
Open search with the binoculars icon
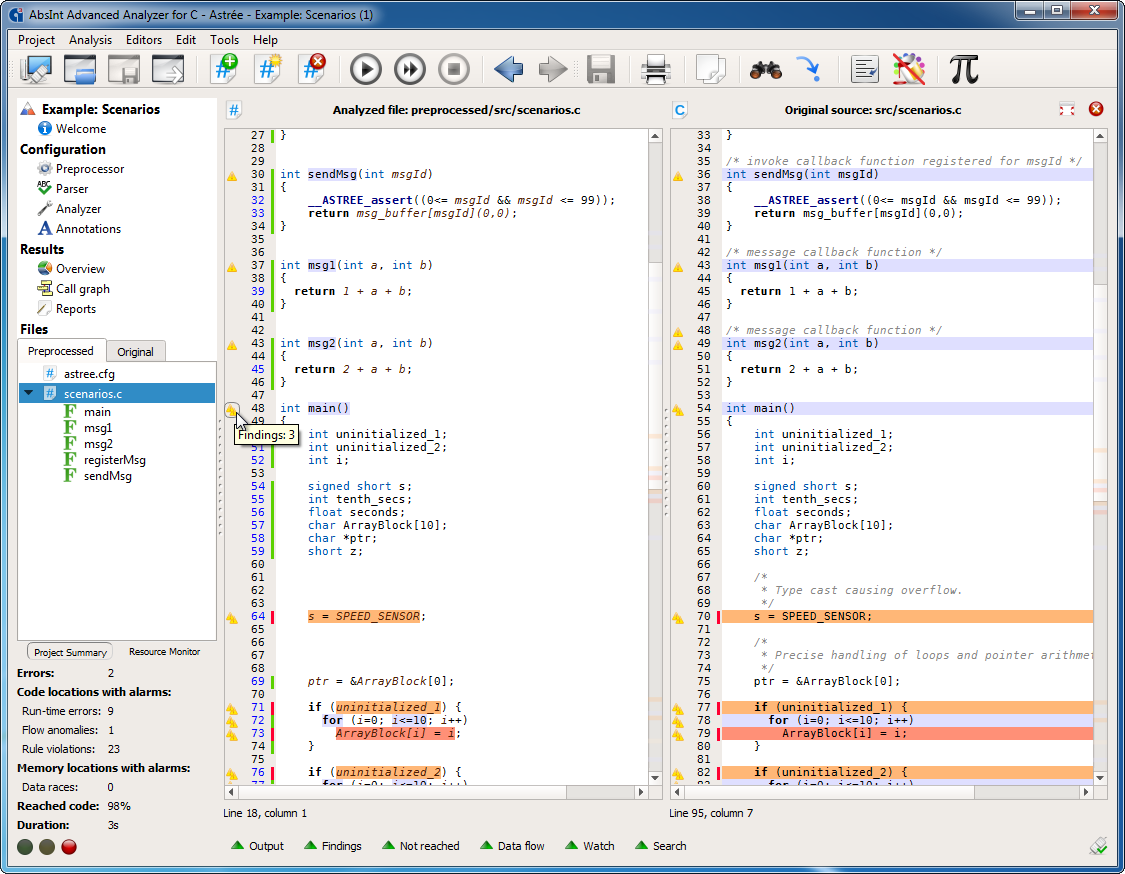(766, 70)
